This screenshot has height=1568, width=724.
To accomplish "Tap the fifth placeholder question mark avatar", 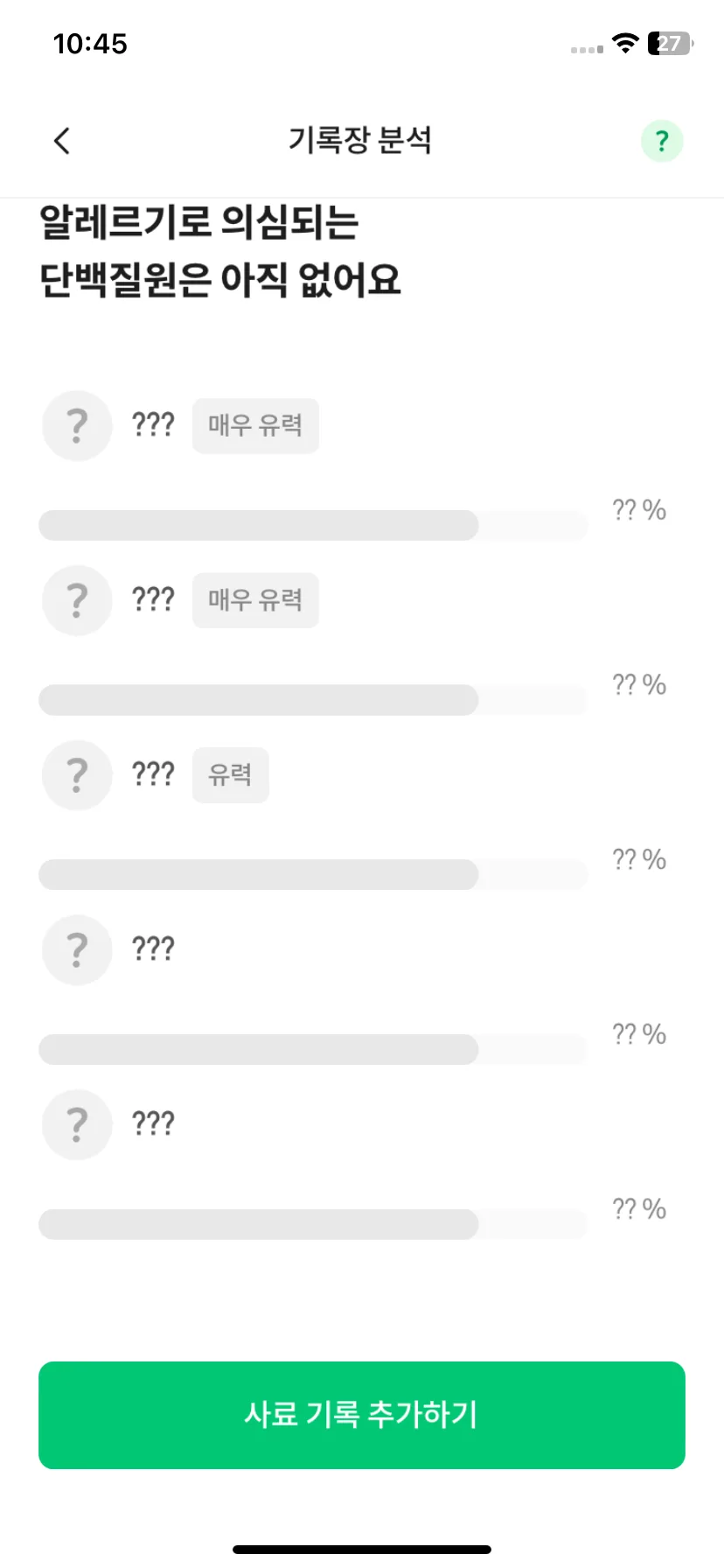I will coord(77,1125).
